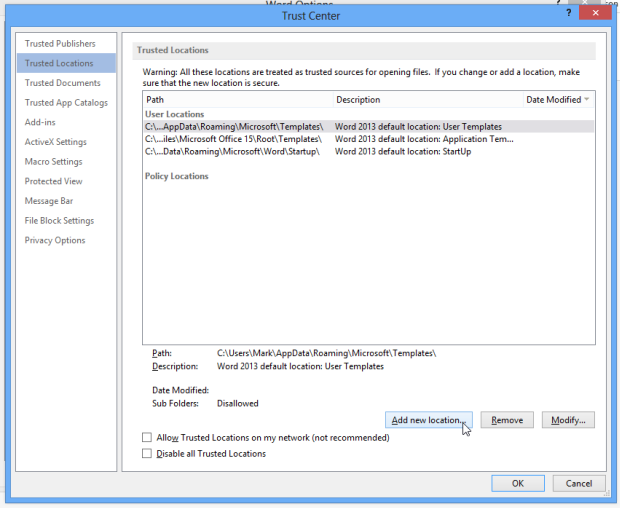The height and width of the screenshot is (508, 620).
Task: Close the Trust Center dialog
Action: [595, 13]
